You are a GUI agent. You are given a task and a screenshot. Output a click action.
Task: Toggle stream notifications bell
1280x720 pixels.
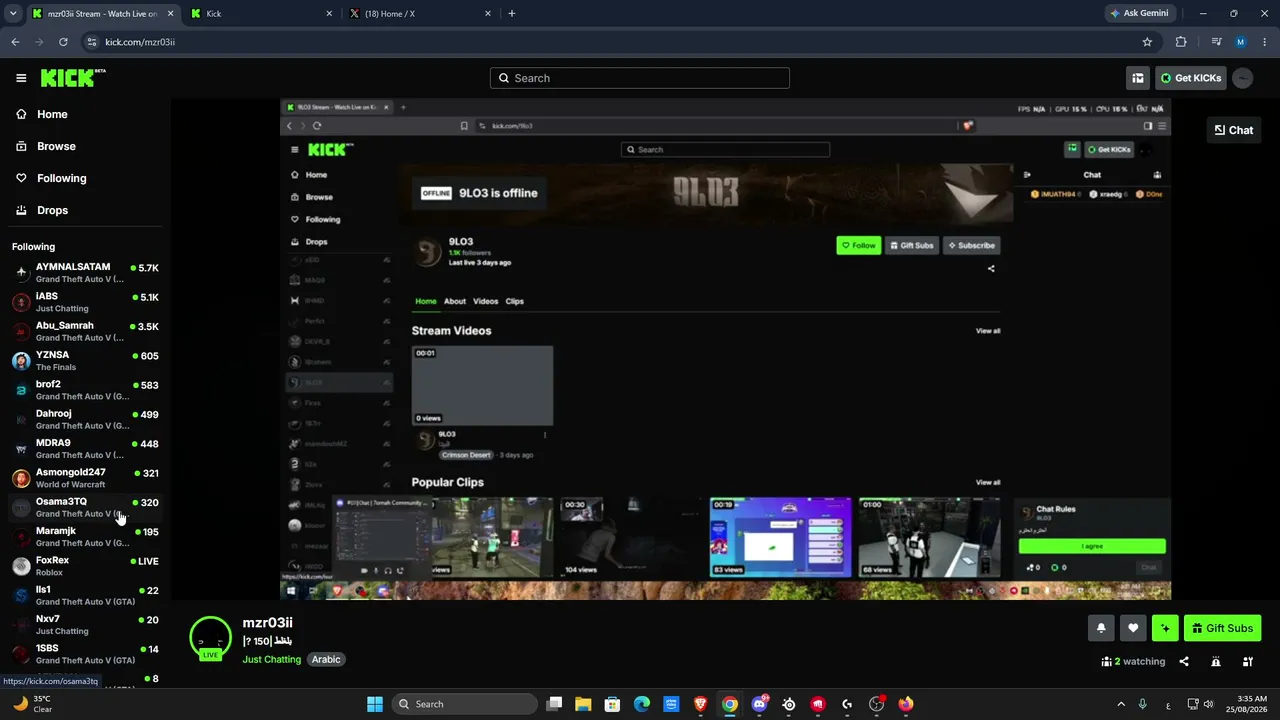[1101, 628]
